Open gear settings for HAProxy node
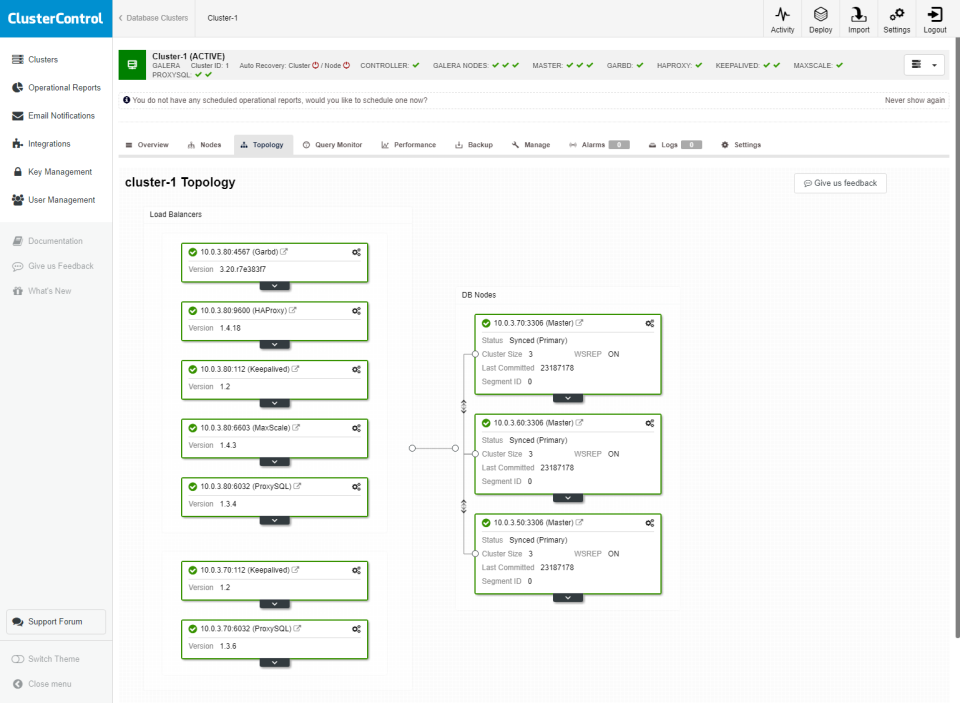 point(356,311)
